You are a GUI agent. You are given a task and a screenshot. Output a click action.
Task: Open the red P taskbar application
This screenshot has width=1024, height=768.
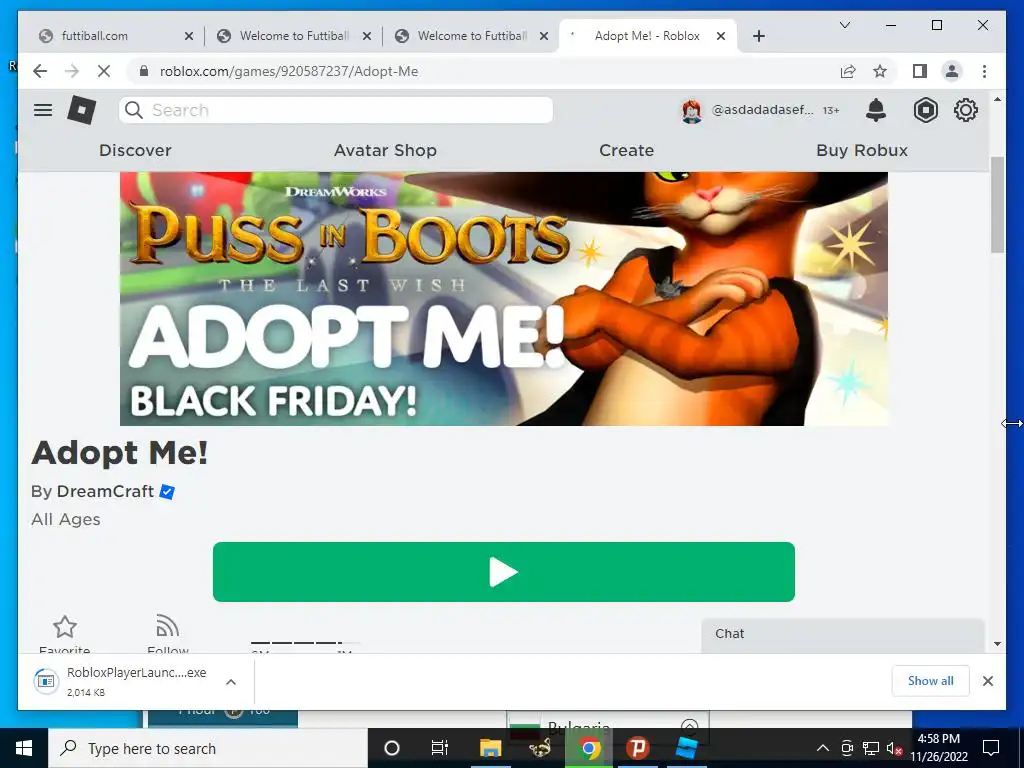(x=637, y=748)
